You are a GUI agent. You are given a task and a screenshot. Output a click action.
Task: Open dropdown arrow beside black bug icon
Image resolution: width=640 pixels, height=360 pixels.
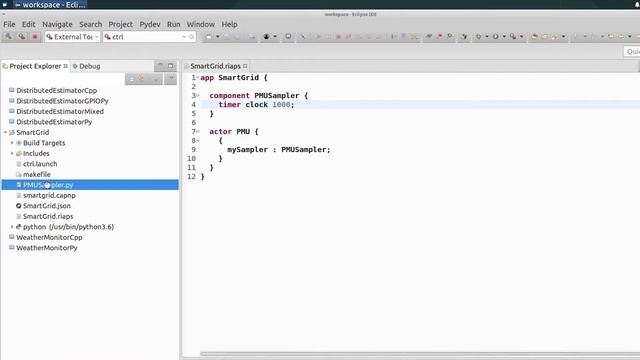coord(275,37)
